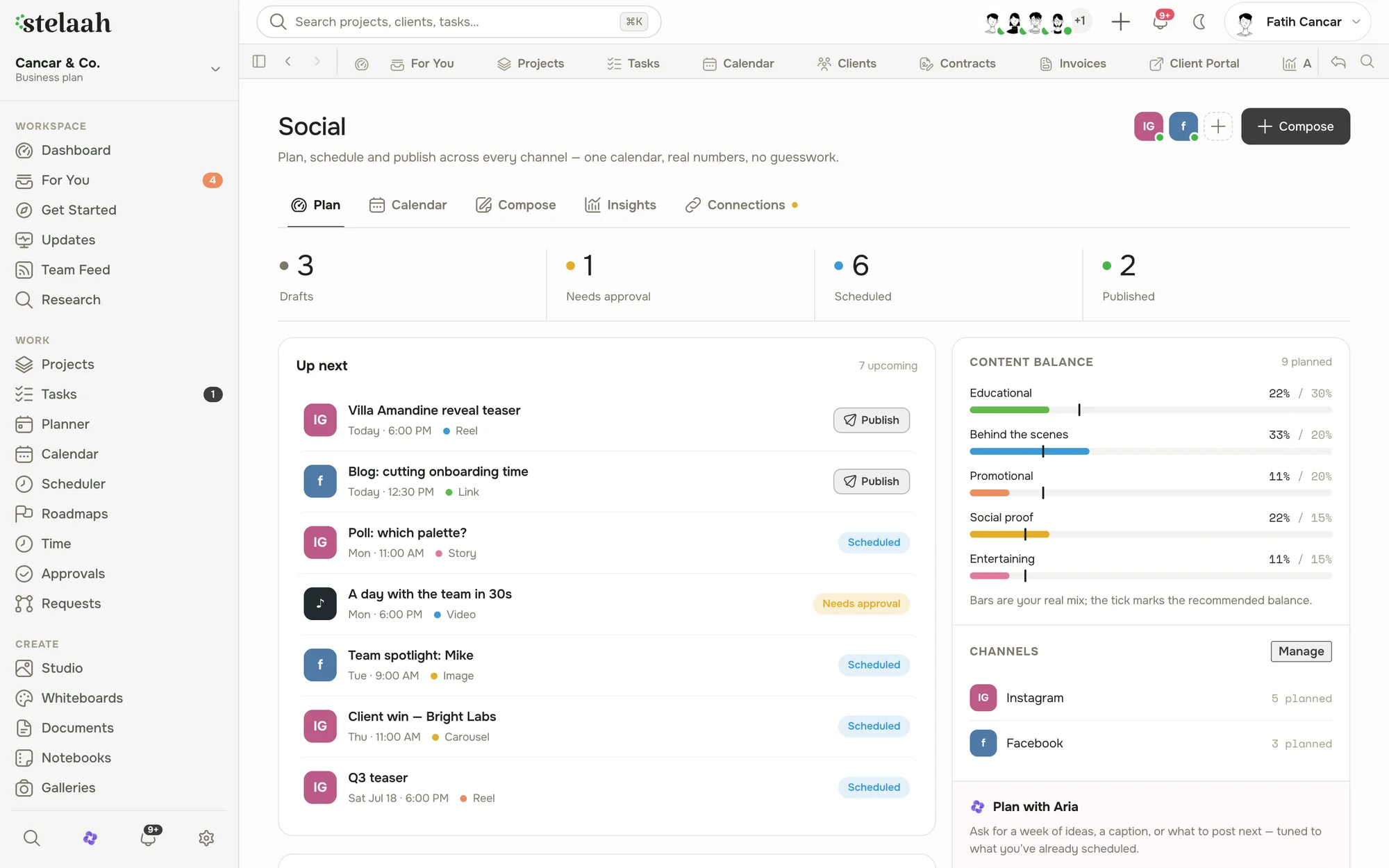Open Clients in the top navigation

coord(847,63)
